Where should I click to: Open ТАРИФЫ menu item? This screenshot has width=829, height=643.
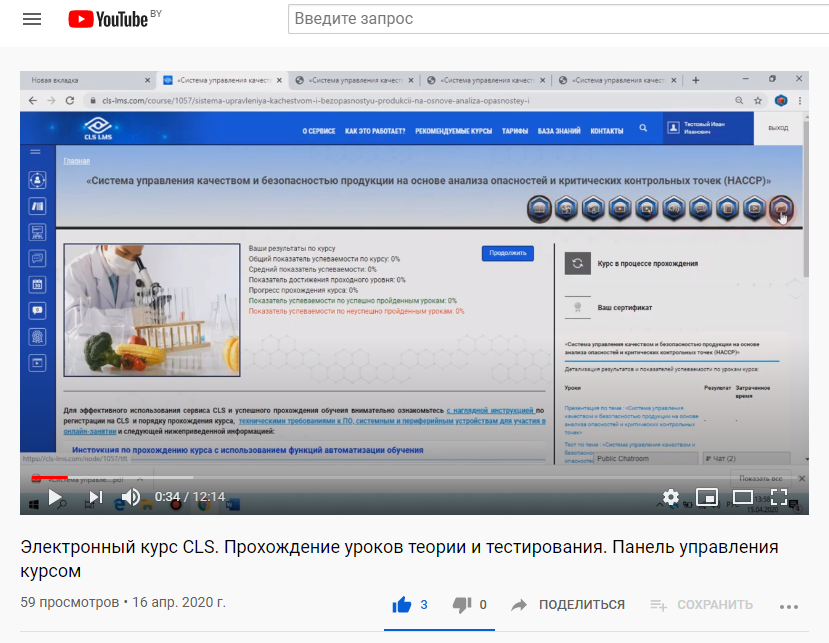click(515, 131)
